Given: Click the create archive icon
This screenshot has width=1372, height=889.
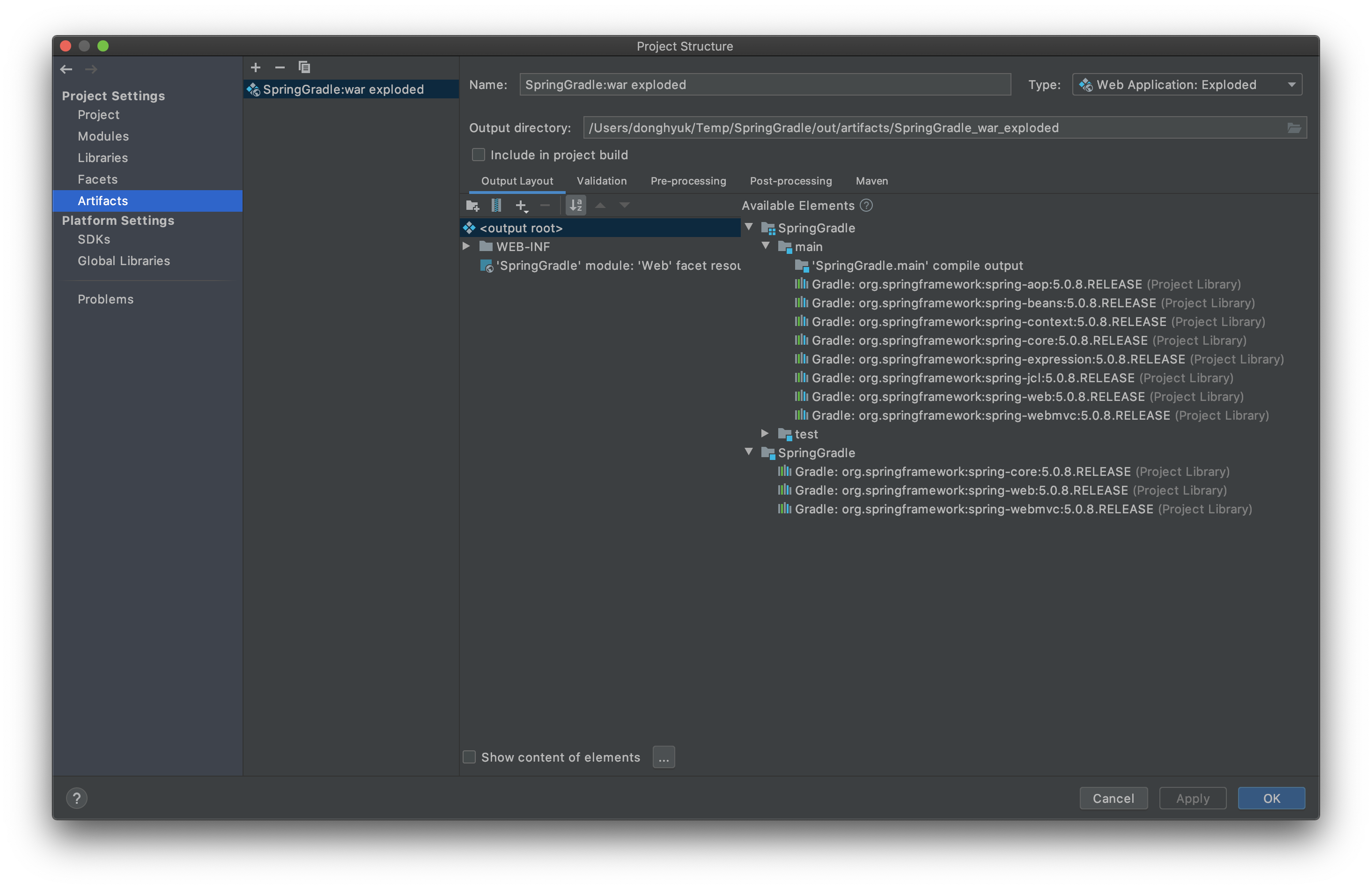Looking at the screenshot, I should pos(496,205).
